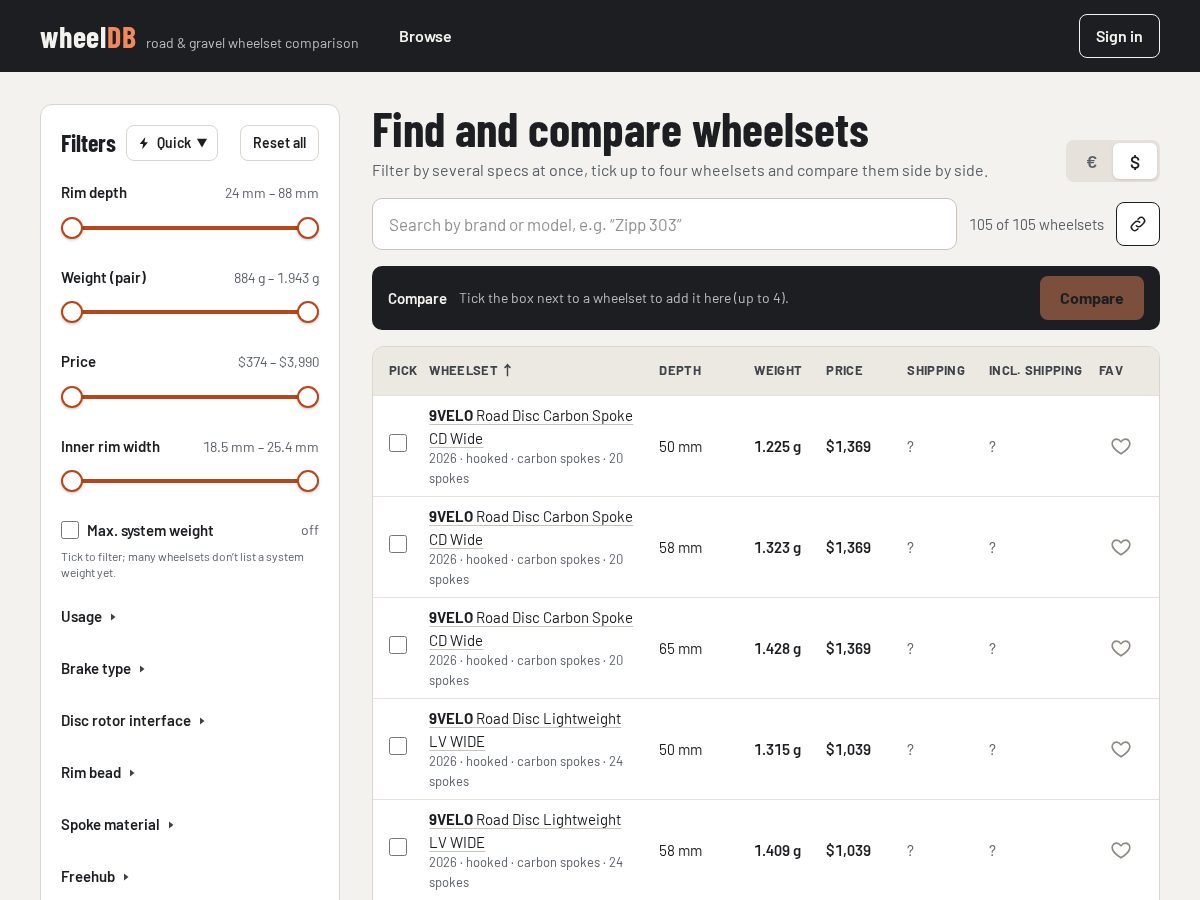
Task: Click Inner rim width maximum slider handle
Action: coord(308,481)
